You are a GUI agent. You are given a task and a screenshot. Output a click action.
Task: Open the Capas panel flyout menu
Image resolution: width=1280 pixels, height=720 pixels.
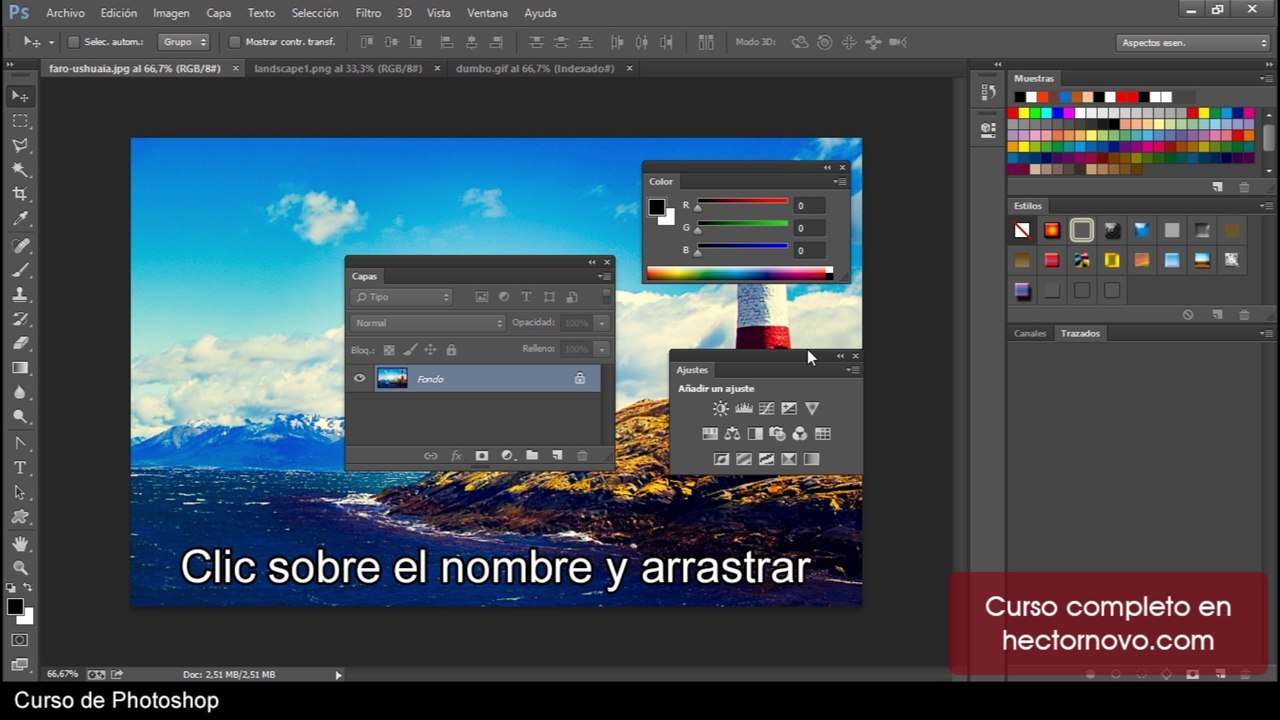(x=604, y=276)
